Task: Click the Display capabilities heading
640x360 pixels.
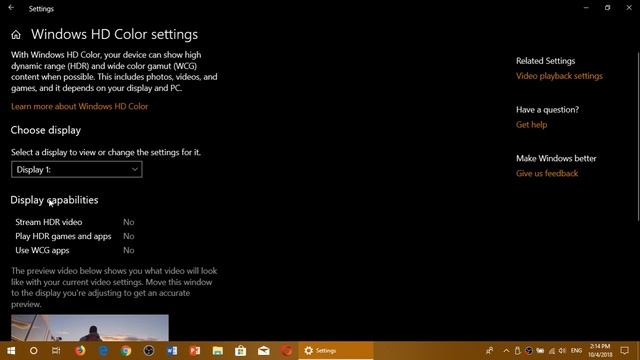Action: [x=54, y=200]
